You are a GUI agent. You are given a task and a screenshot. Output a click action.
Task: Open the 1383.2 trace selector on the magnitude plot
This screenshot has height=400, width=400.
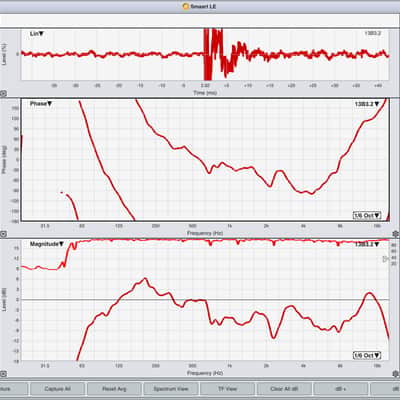coord(367,244)
